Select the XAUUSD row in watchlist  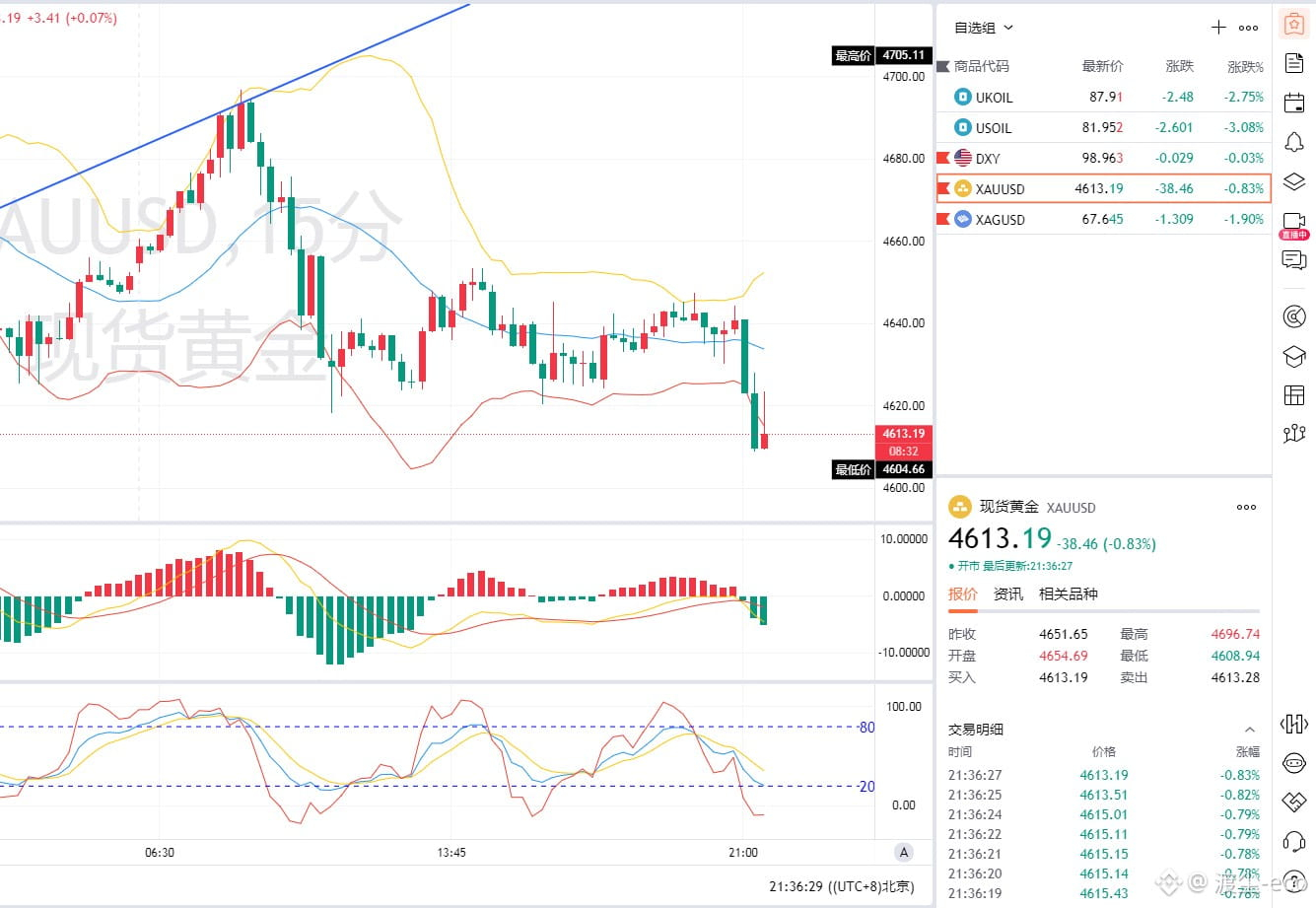1103,188
